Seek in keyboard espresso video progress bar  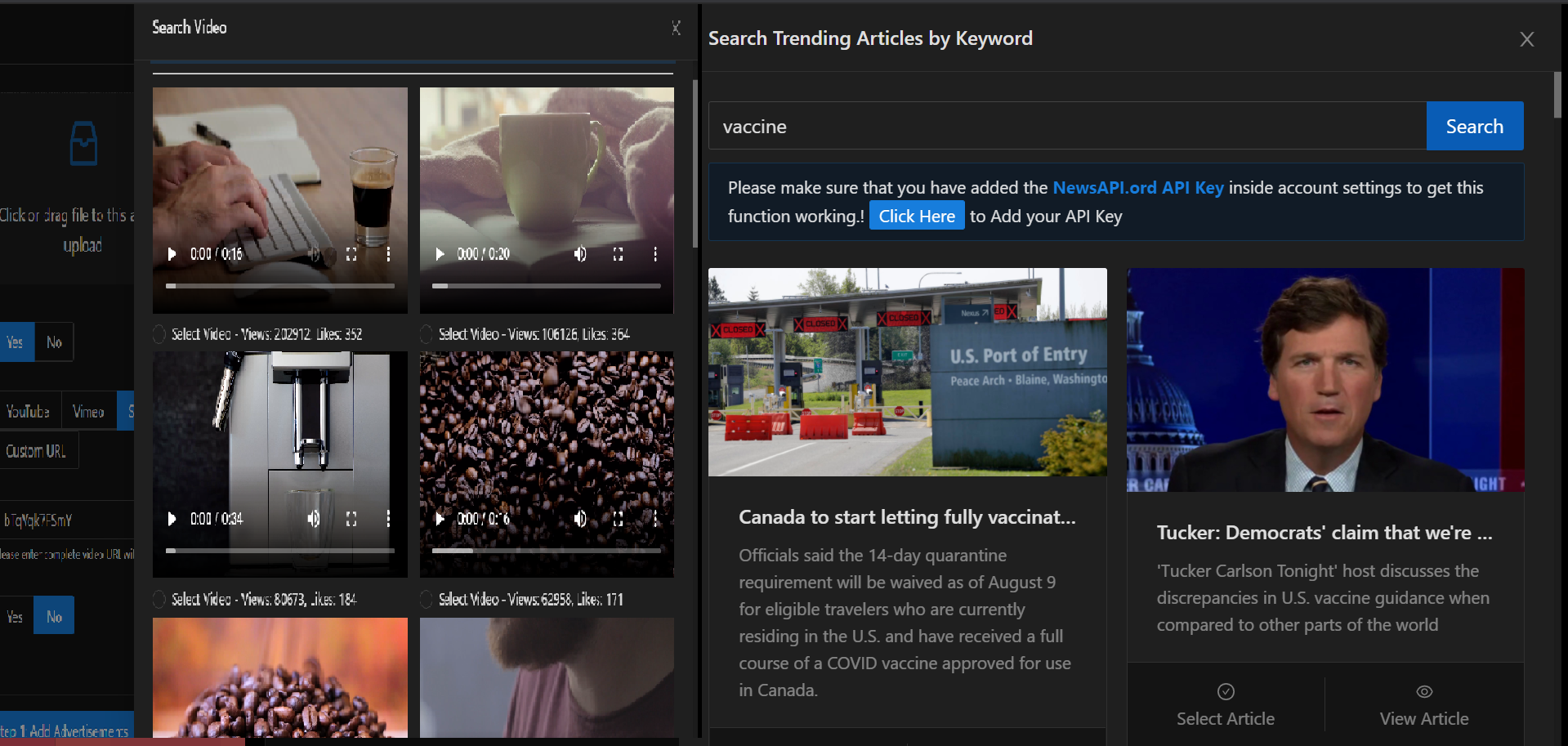tap(280, 286)
